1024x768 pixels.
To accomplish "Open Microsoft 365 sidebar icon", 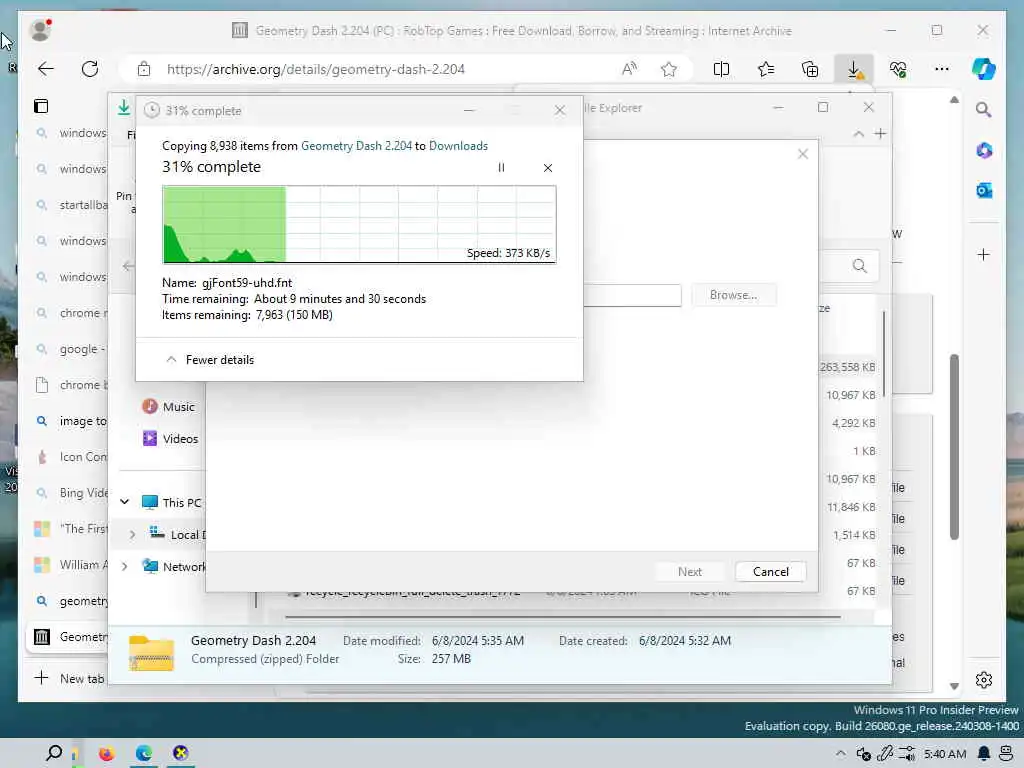I will click(x=984, y=150).
